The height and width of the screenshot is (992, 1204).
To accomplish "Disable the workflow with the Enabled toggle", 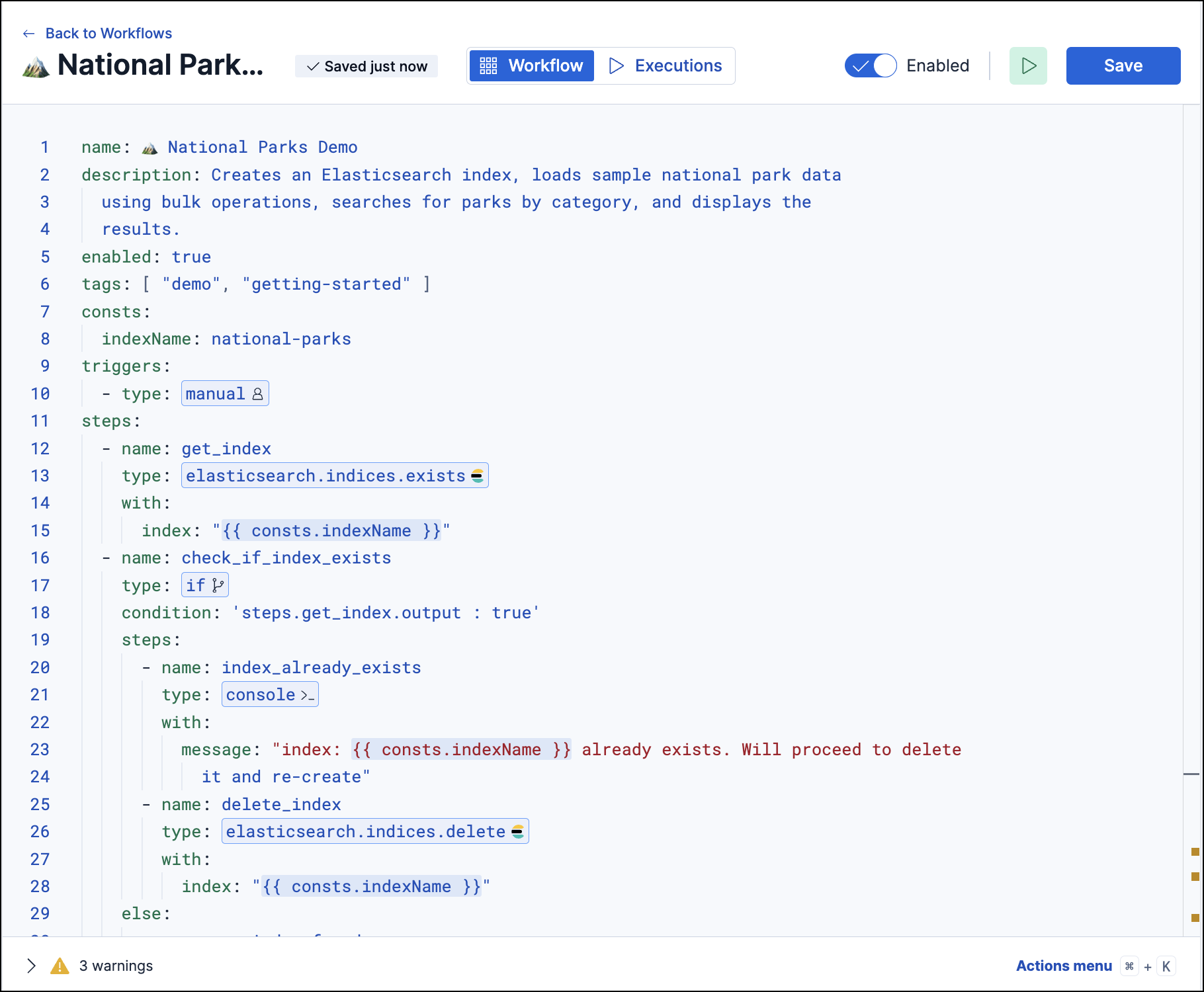I will (x=871, y=65).
